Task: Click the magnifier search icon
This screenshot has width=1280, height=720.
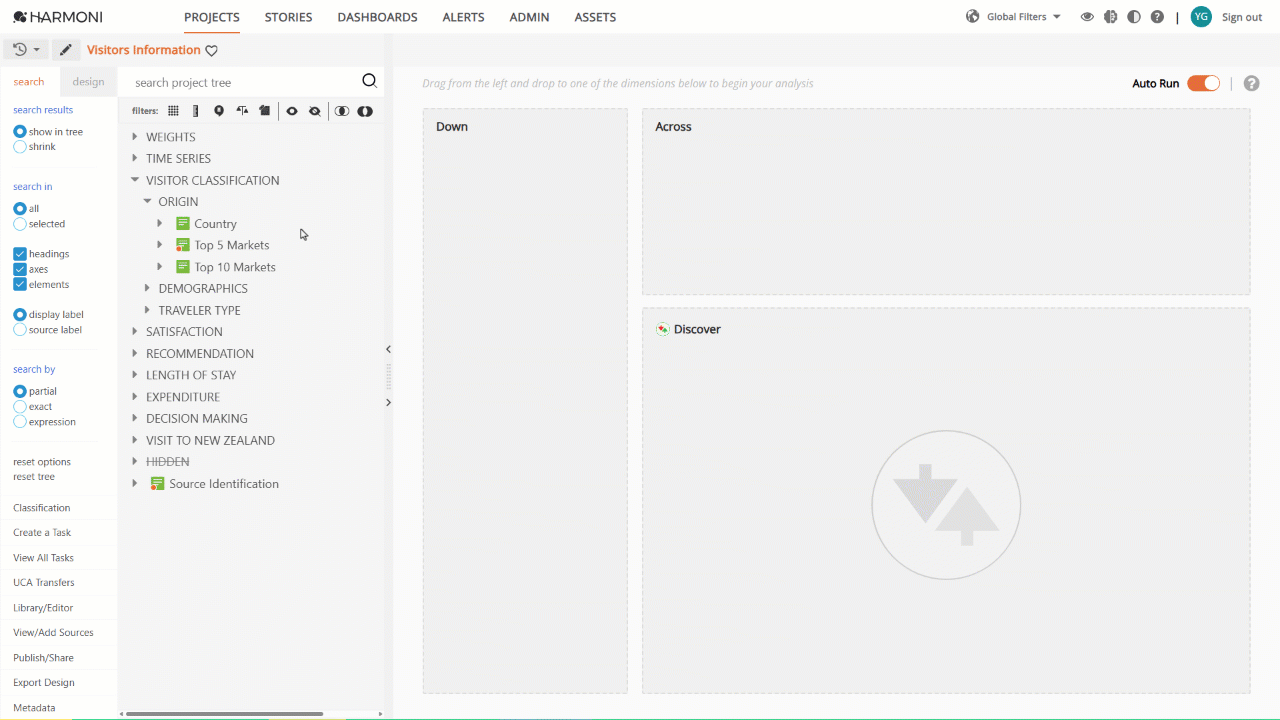Action: (x=369, y=81)
